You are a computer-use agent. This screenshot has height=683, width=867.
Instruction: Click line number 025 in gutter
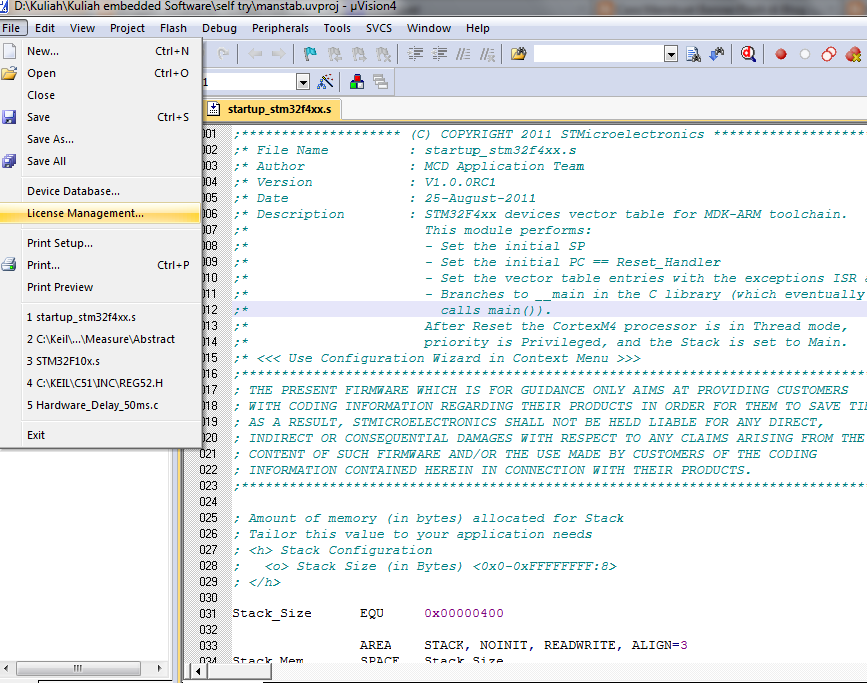[x=208, y=518]
